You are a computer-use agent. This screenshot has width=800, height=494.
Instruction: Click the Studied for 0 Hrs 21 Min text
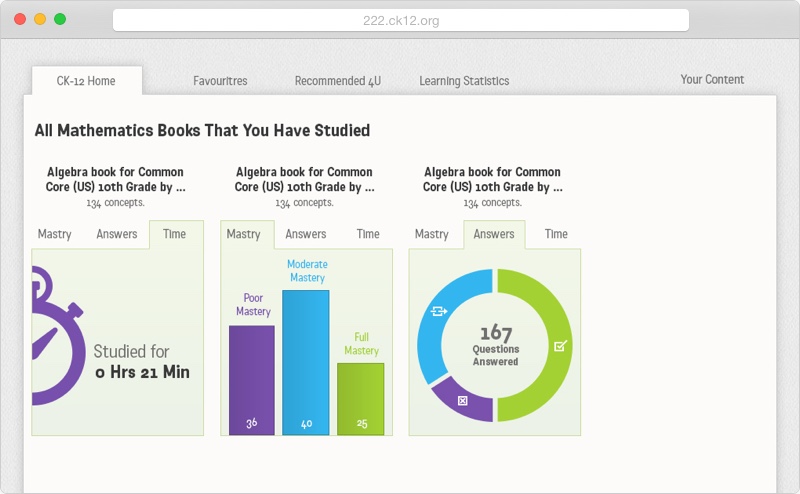pos(141,361)
